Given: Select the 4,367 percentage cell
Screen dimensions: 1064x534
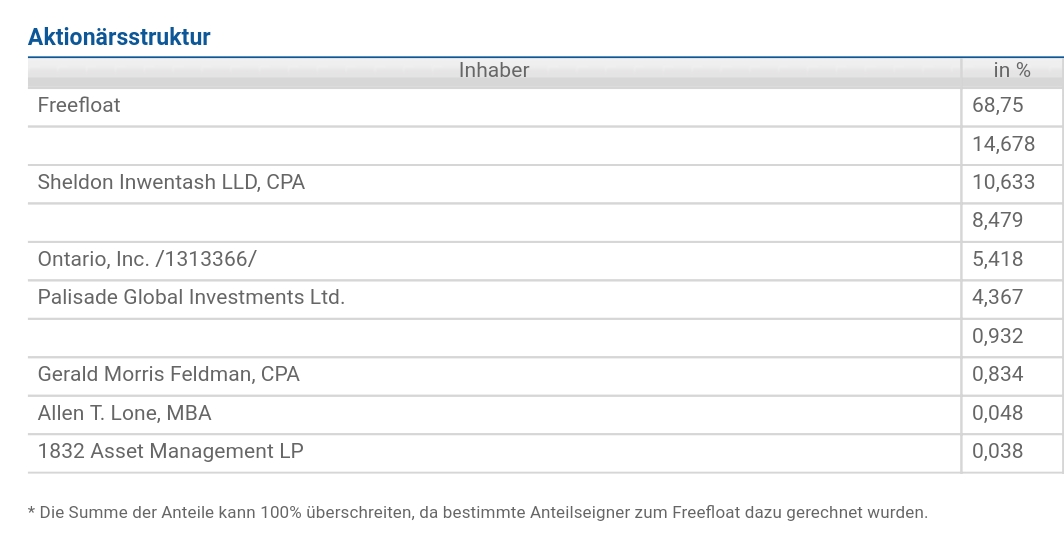Looking at the screenshot, I should click(x=998, y=297).
